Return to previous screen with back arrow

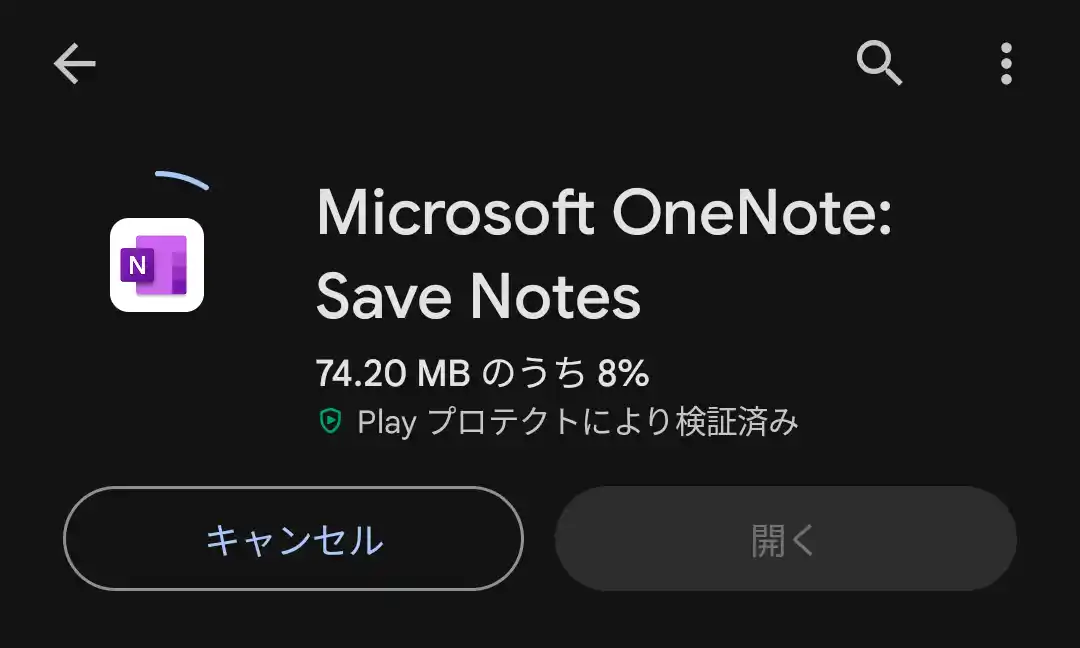(72, 64)
